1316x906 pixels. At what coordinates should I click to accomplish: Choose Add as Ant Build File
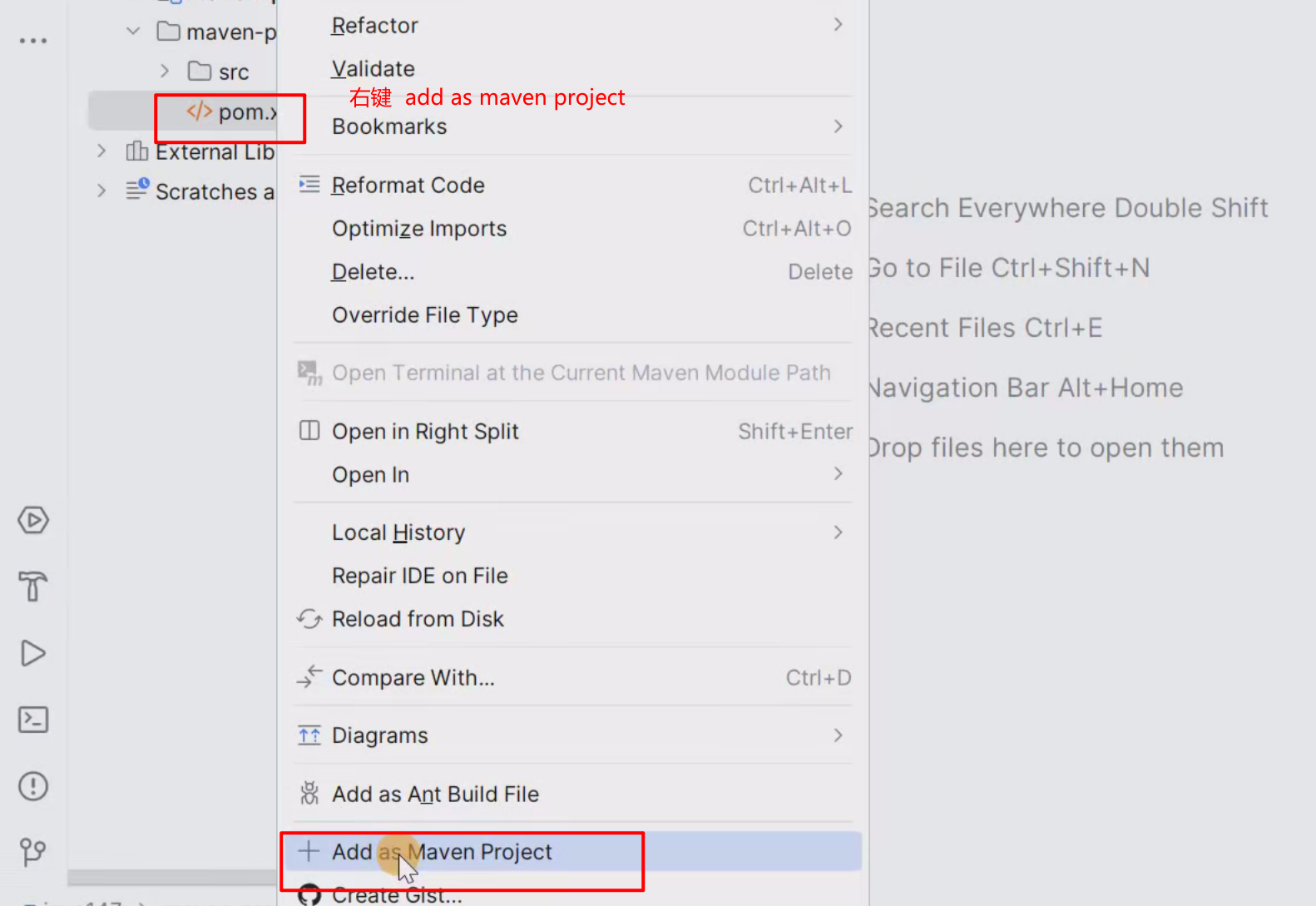pos(435,795)
